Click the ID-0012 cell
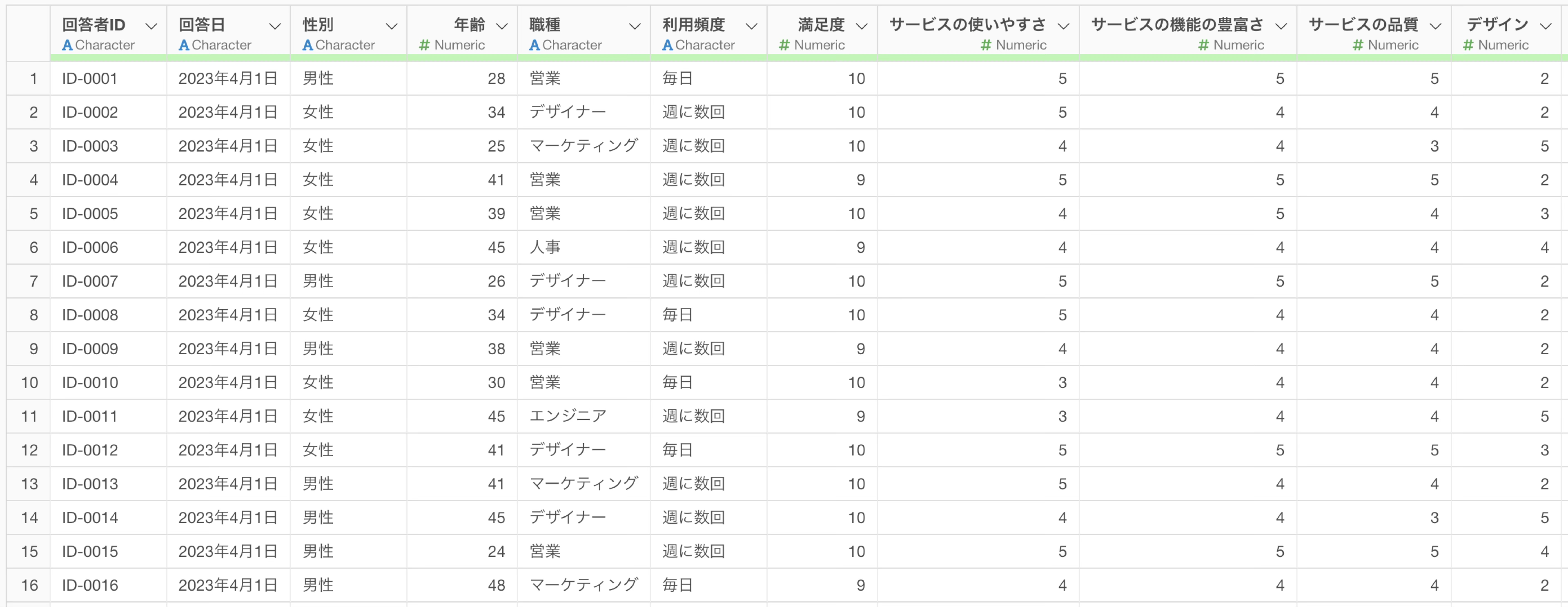The image size is (1568, 607). click(89, 450)
